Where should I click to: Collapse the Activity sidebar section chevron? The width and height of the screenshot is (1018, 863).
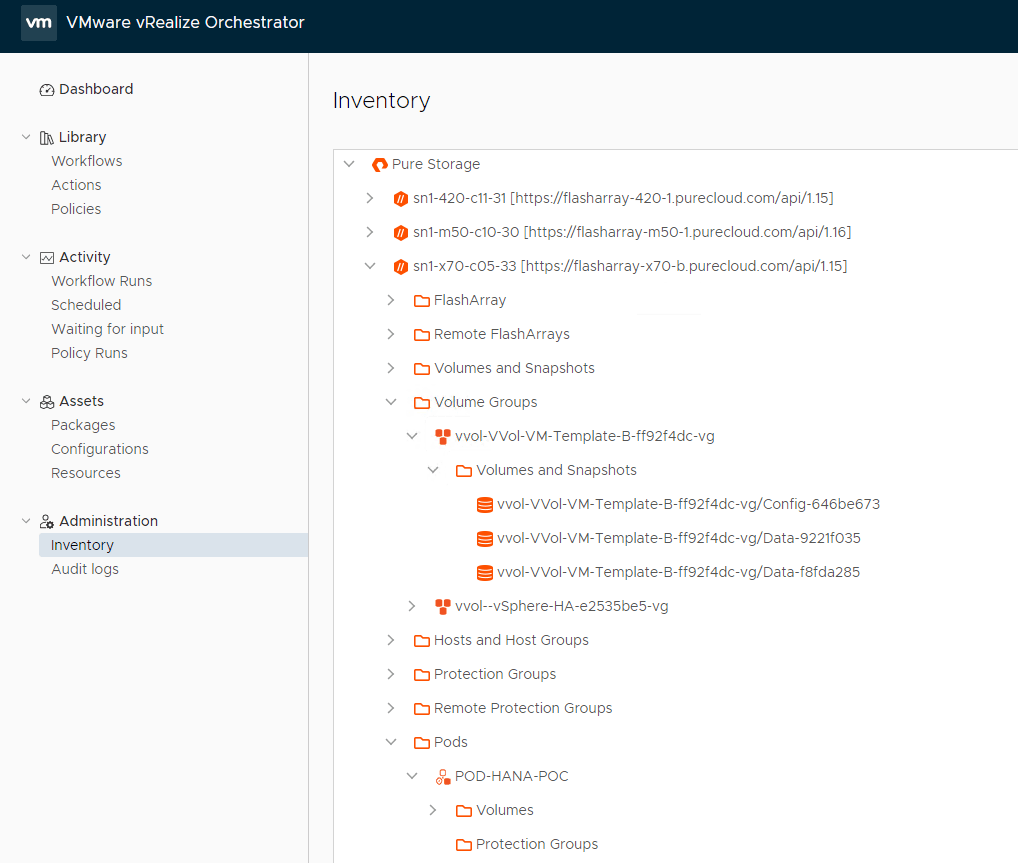pyautogui.click(x=26, y=257)
